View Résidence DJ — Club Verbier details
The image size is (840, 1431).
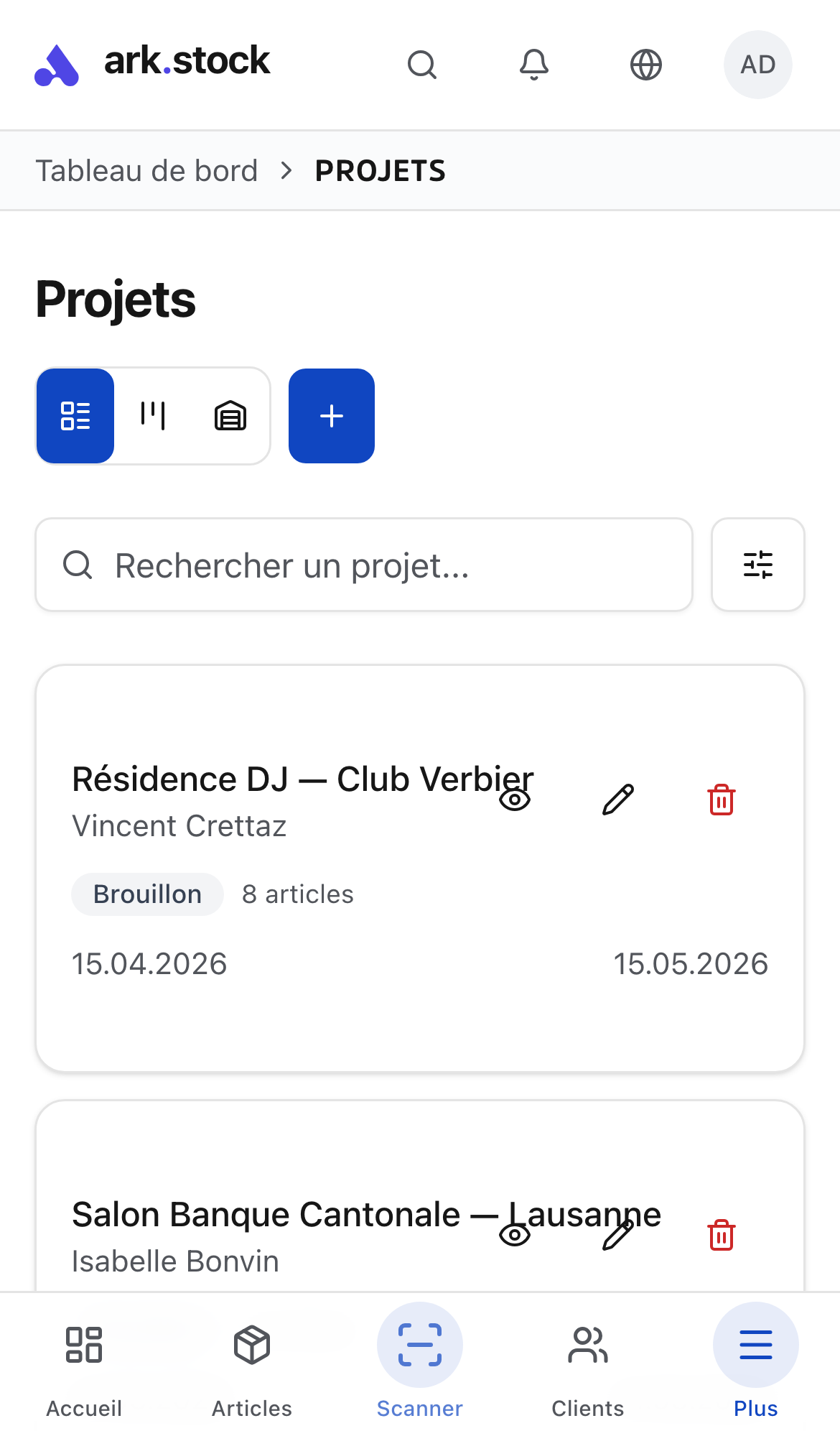click(x=515, y=800)
